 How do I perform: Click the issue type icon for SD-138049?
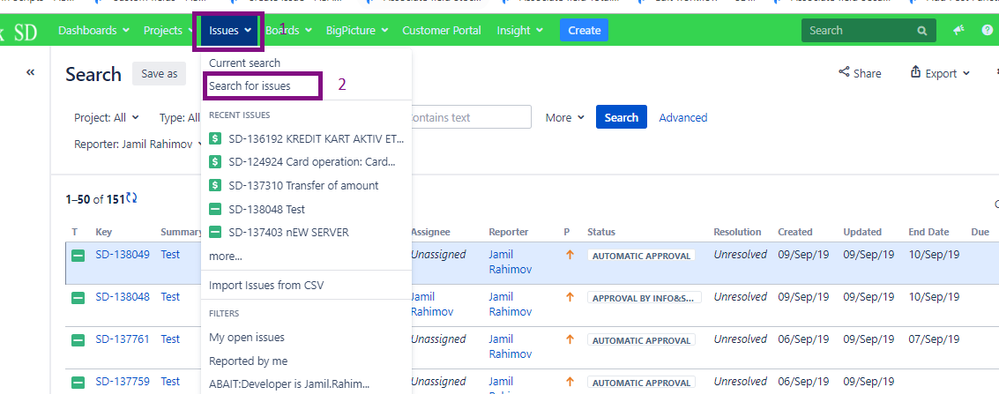78,256
